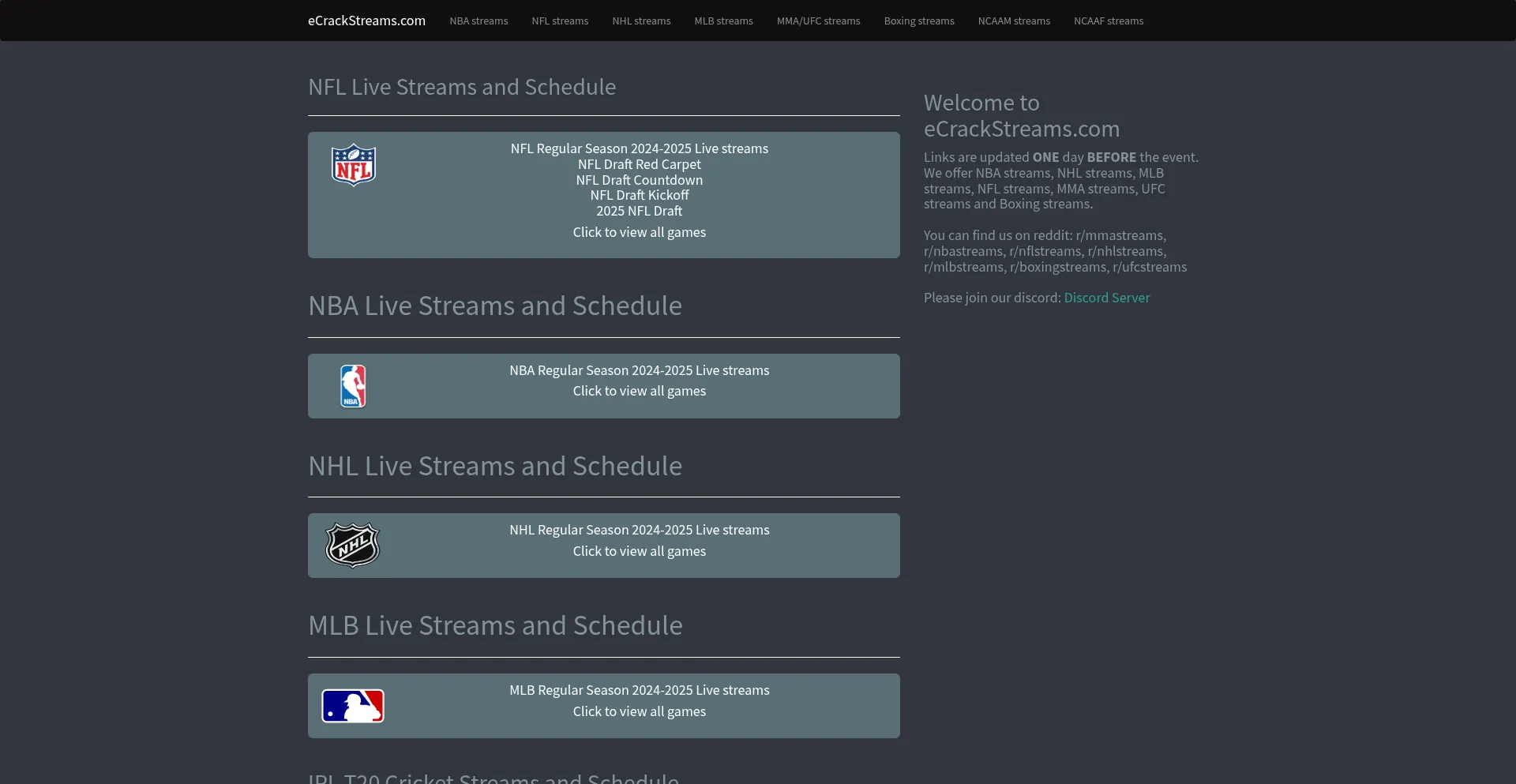Click the MLB batter logo

click(x=353, y=706)
